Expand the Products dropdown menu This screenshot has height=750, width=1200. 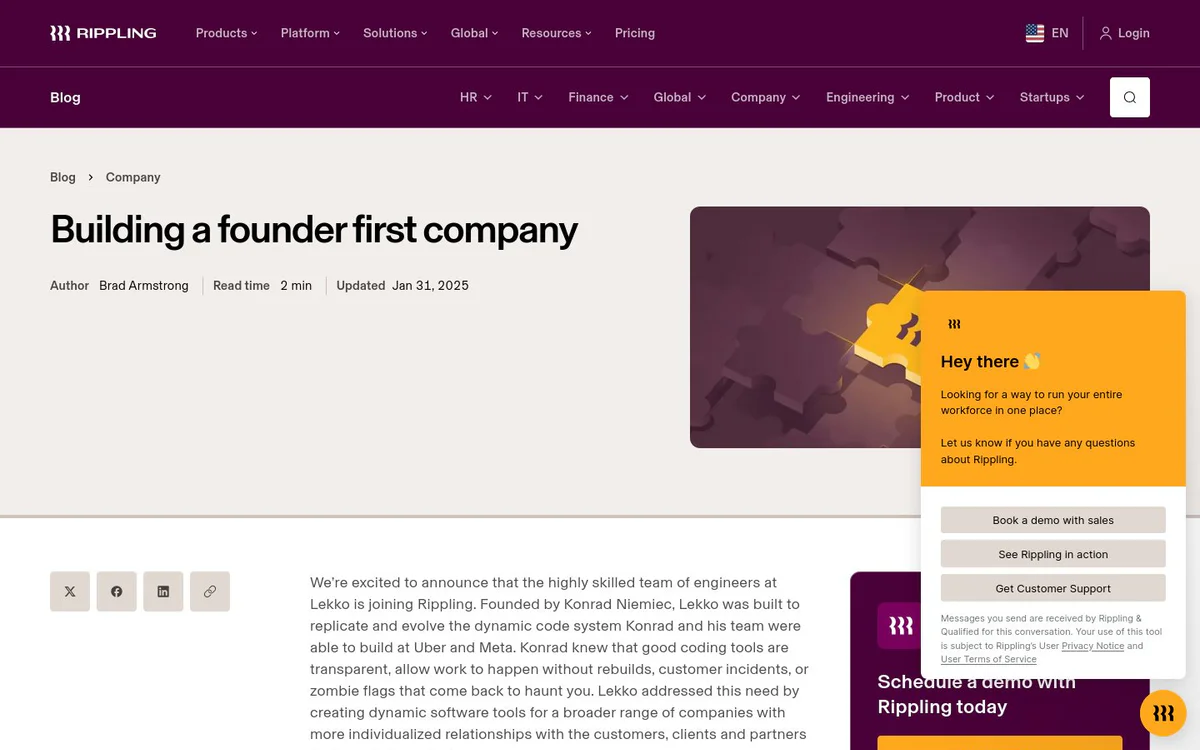[226, 33]
